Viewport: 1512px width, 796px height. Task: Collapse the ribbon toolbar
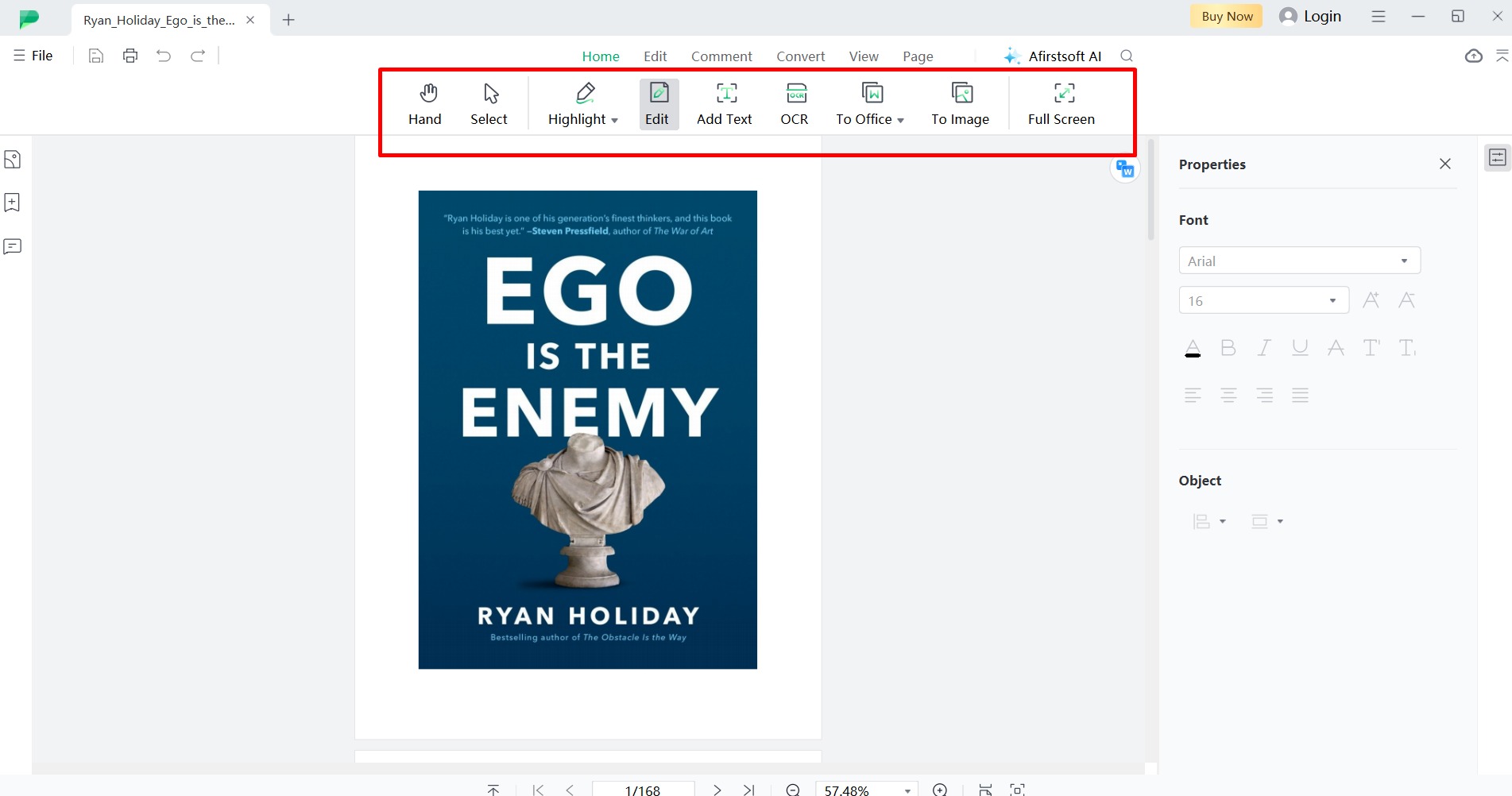pos(1502,56)
